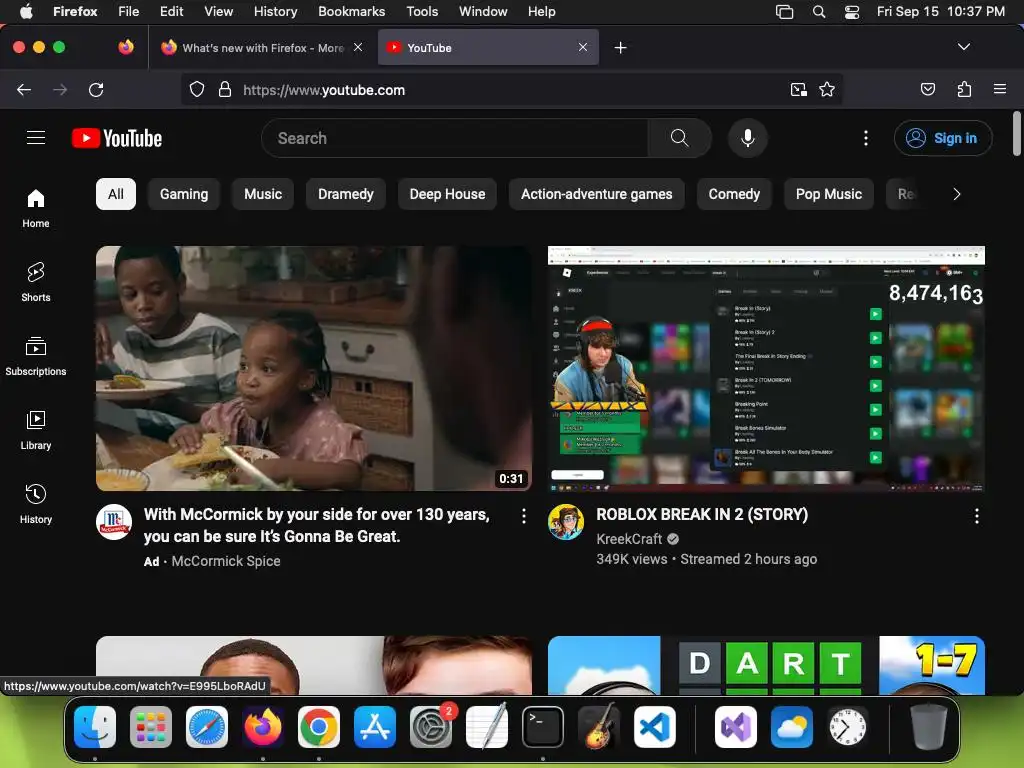This screenshot has width=1024, height=768.
Task: Click McCormick Spice channel avatar
Action: [x=114, y=522]
